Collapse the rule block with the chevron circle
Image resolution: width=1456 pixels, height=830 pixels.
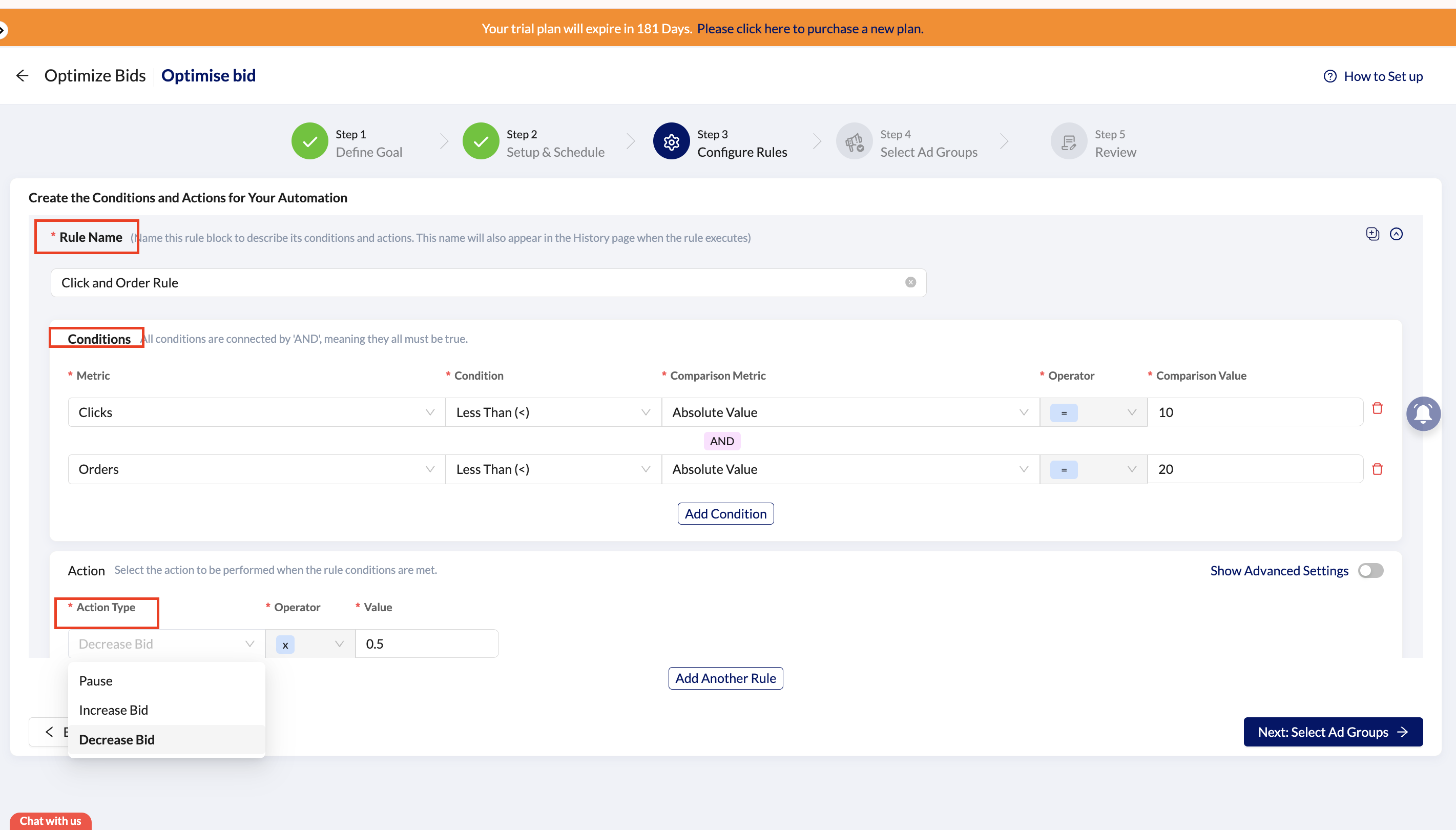pos(1396,234)
